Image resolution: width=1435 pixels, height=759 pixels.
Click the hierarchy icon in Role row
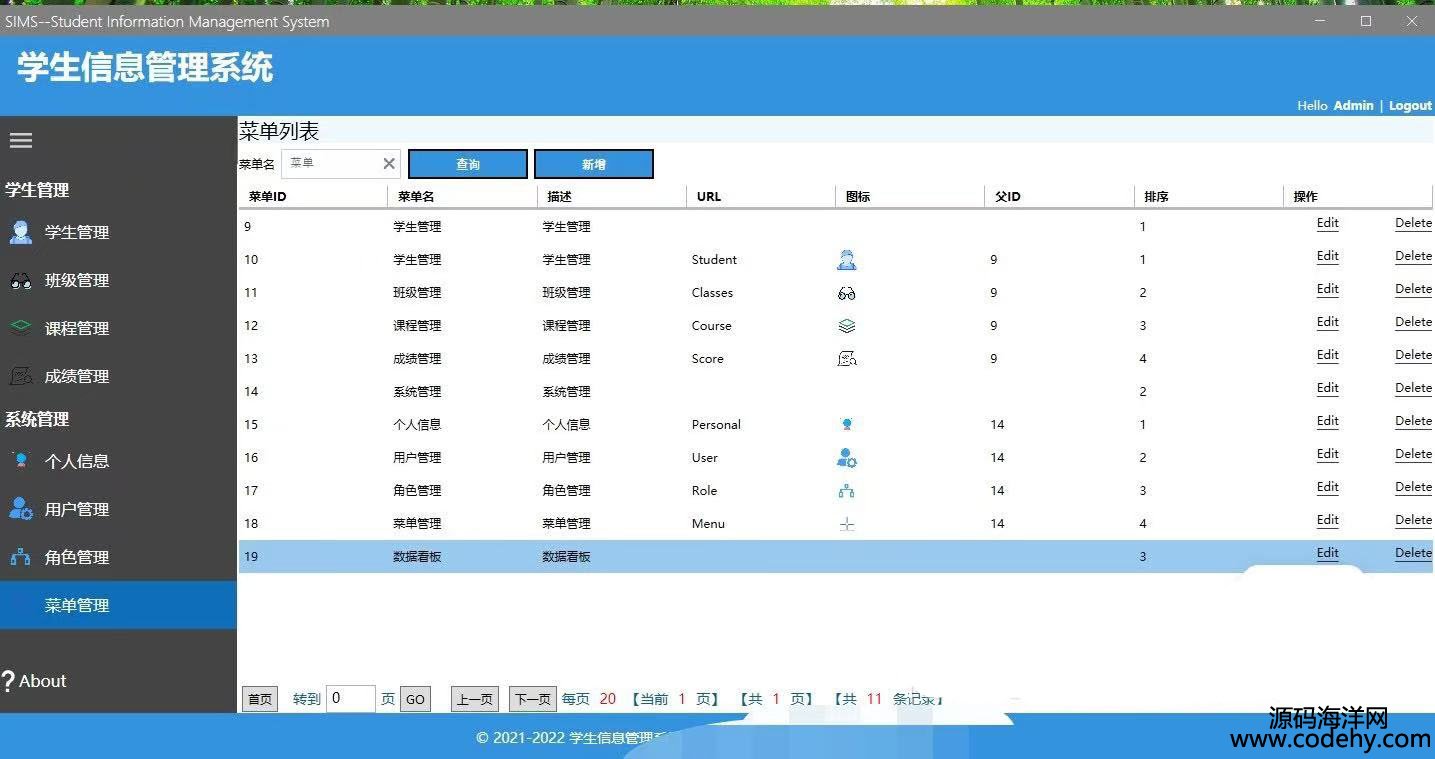point(847,491)
